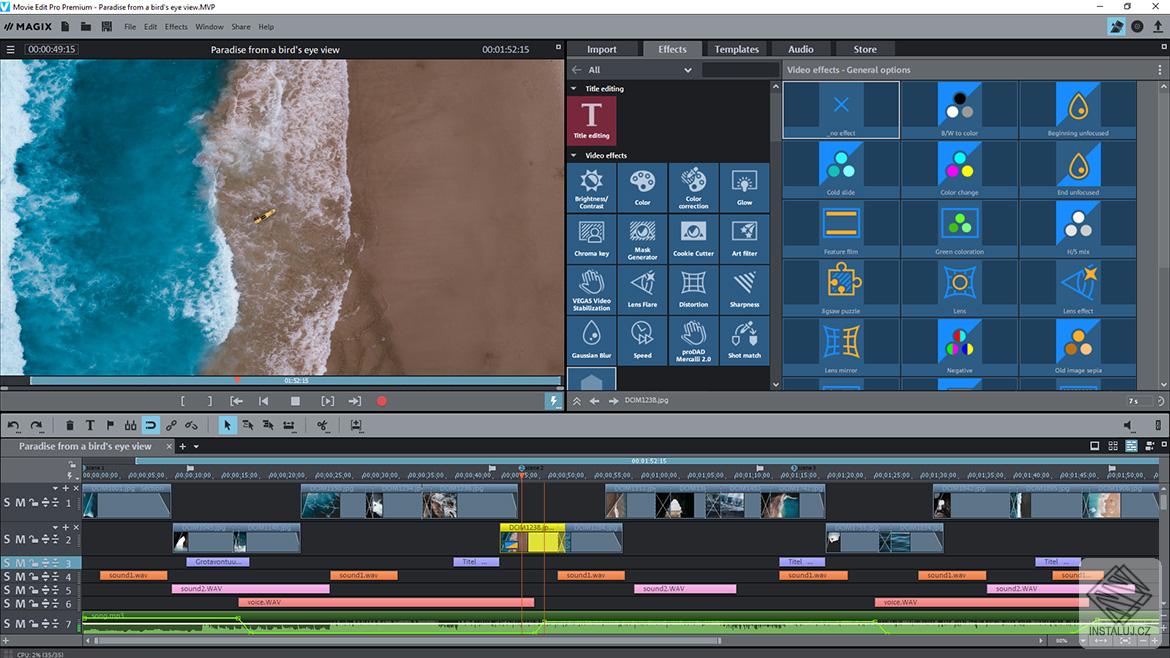The width and height of the screenshot is (1170, 658).
Task: Toggle the lock icon on track 2
Action: [x=34, y=538]
